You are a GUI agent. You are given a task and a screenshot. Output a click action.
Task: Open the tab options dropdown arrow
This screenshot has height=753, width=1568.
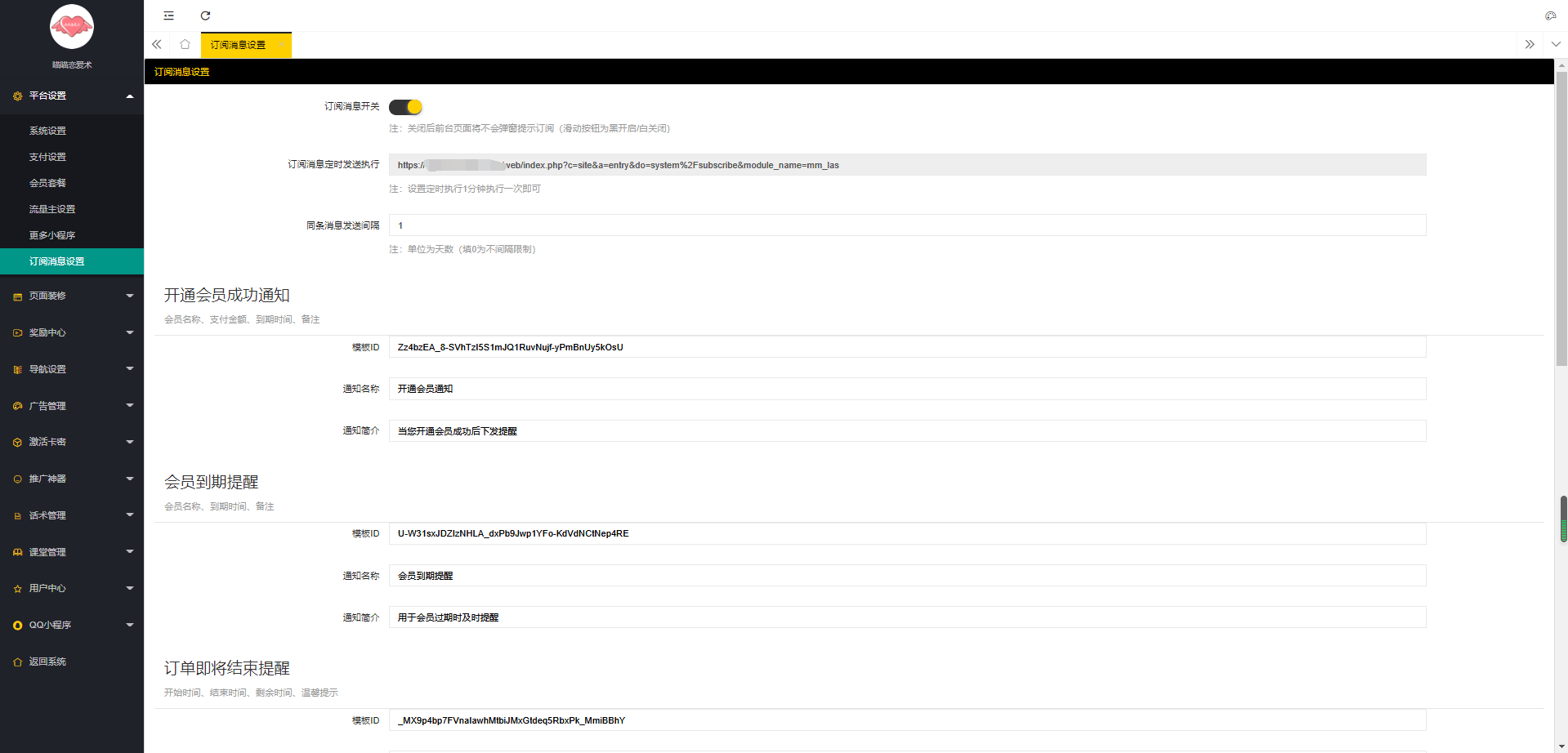pos(1556,44)
